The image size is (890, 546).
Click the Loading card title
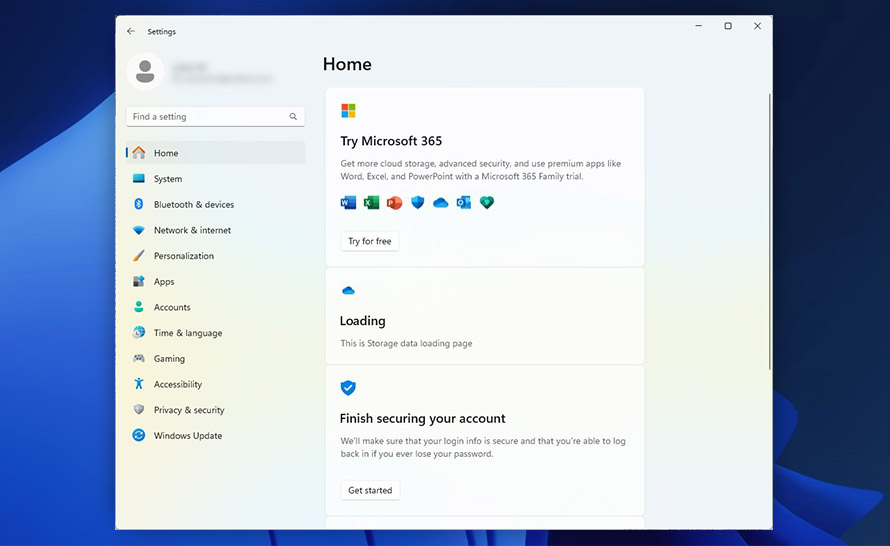[x=362, y=321]
